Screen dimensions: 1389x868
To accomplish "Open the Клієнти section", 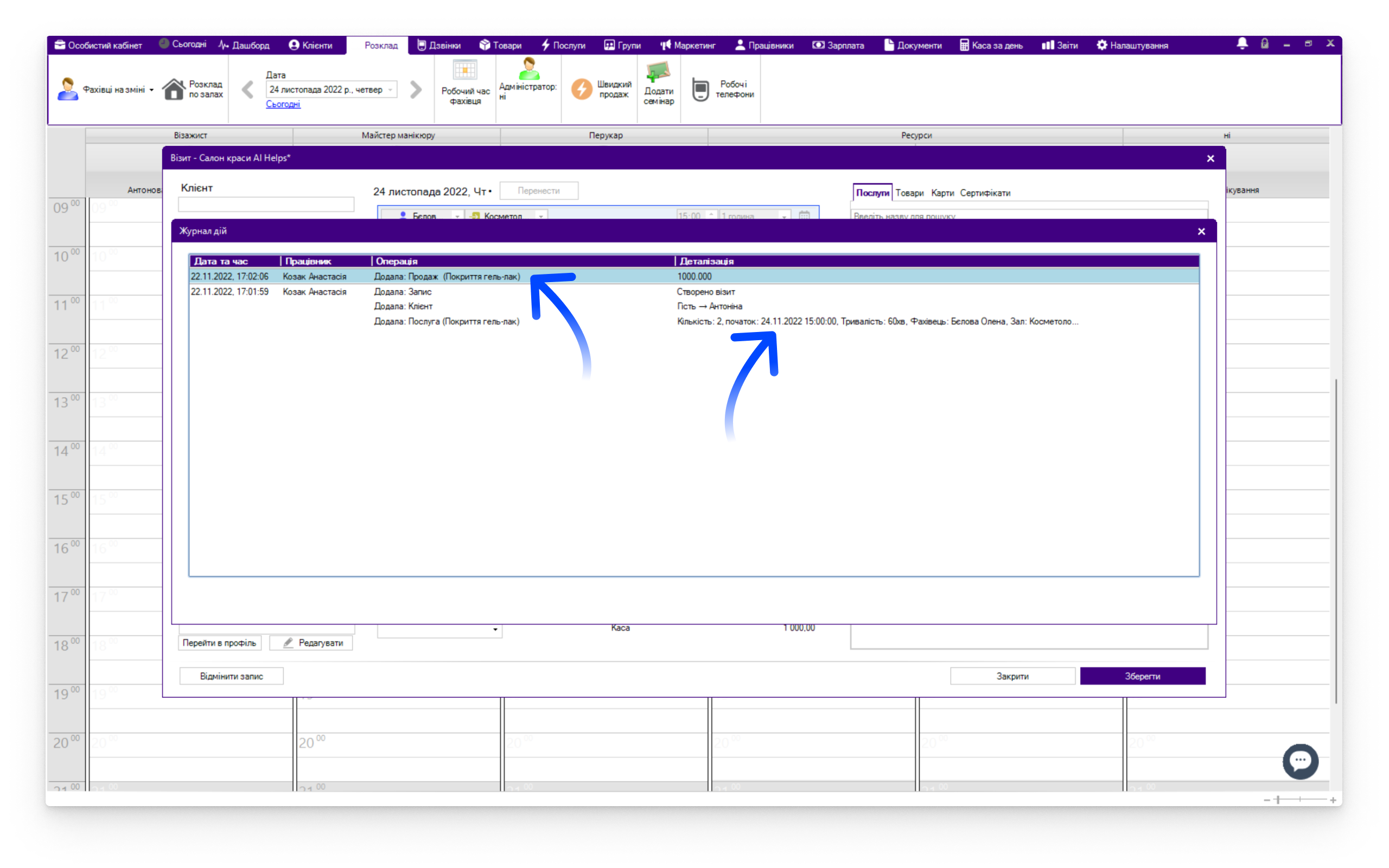I will point(310,45).
